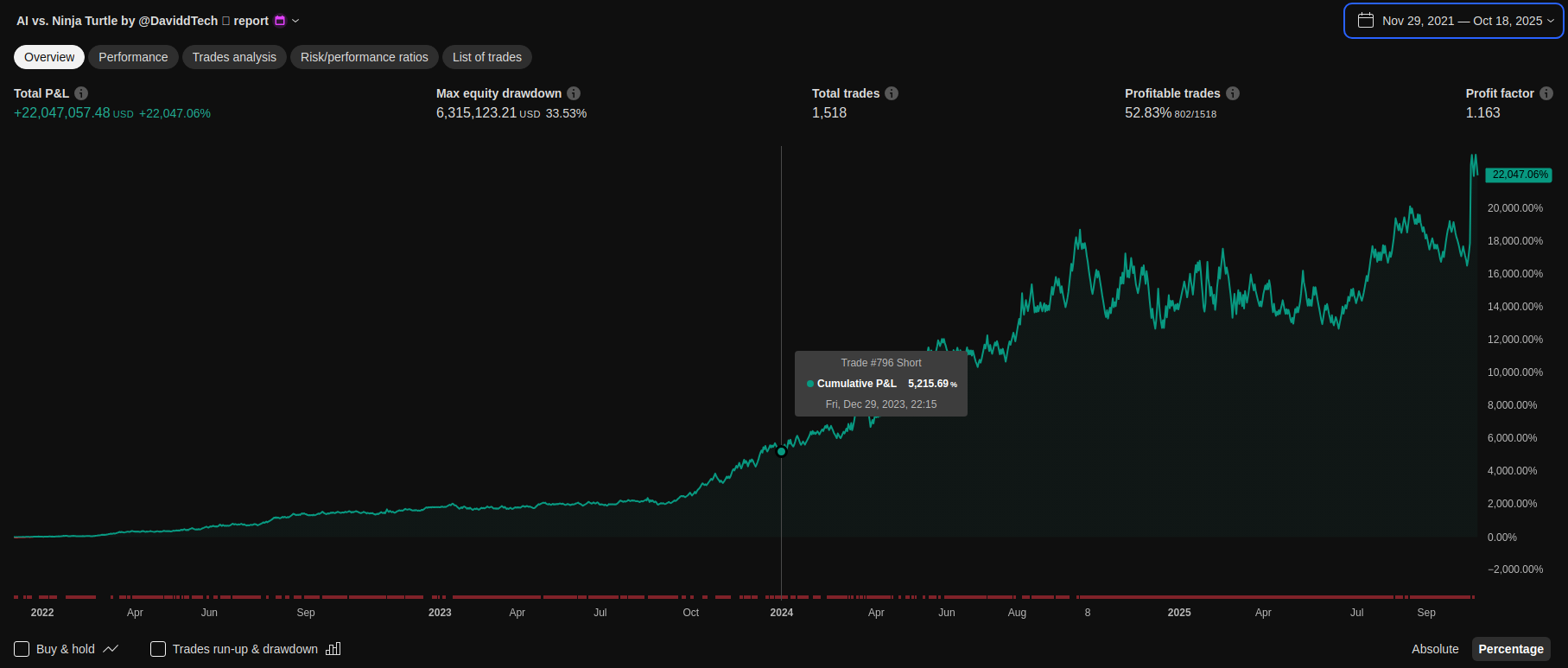Select the Percentage display button
The width and height of the screenshot is (1568, 668).
tap(1510, 649)
